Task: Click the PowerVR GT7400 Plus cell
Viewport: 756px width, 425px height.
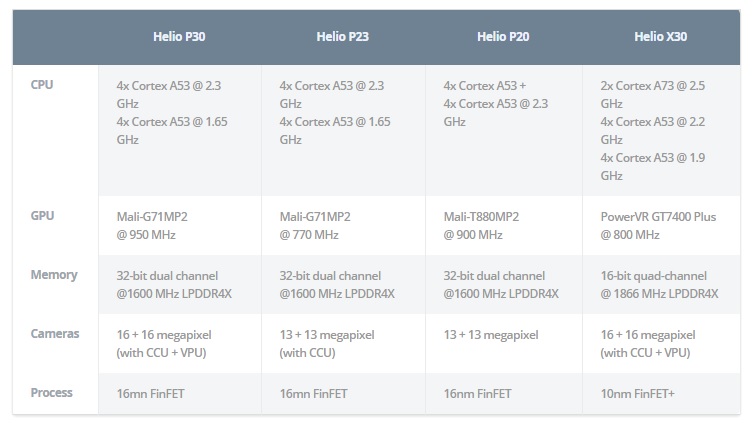Action: coord(656,224)
